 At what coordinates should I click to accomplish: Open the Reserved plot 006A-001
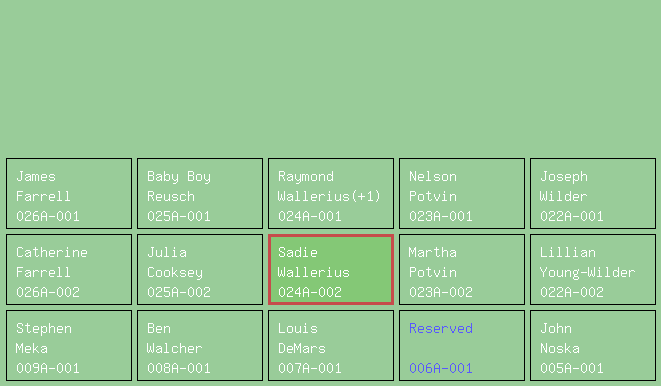pos(462,346)
